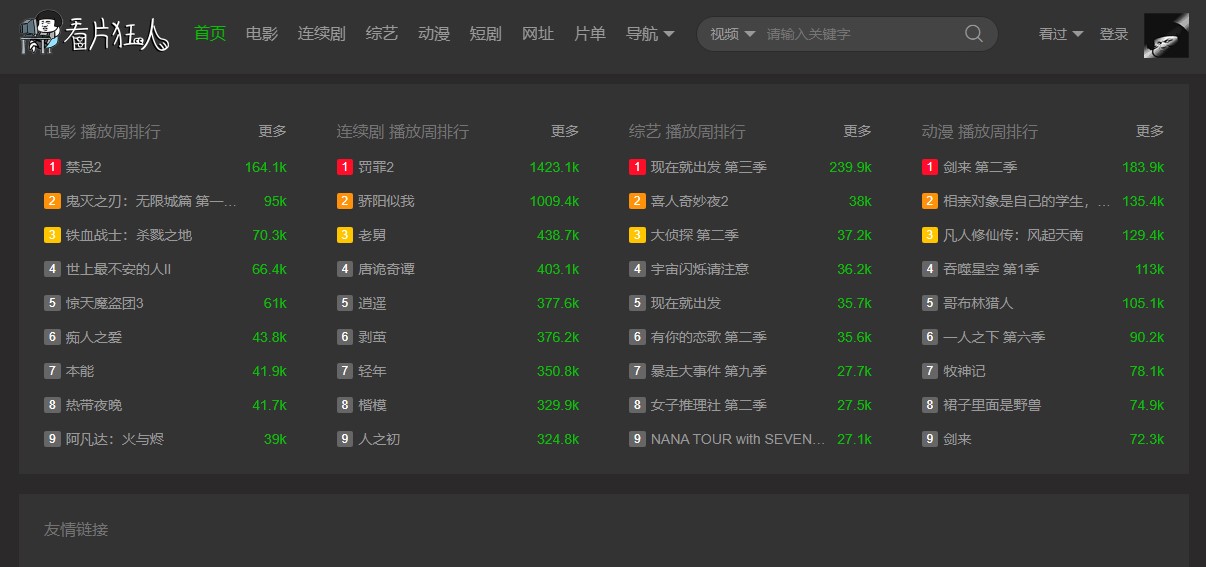
Task: Open anime 哥布林猎人
Action: pyautogui.click(x=978, y=303)
